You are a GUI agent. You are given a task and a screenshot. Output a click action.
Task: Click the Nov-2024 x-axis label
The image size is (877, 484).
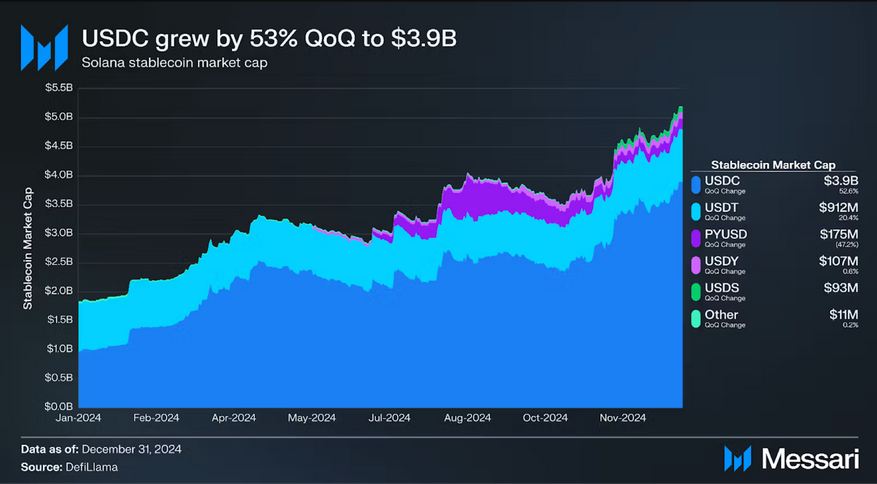click(x=621, y=417)
